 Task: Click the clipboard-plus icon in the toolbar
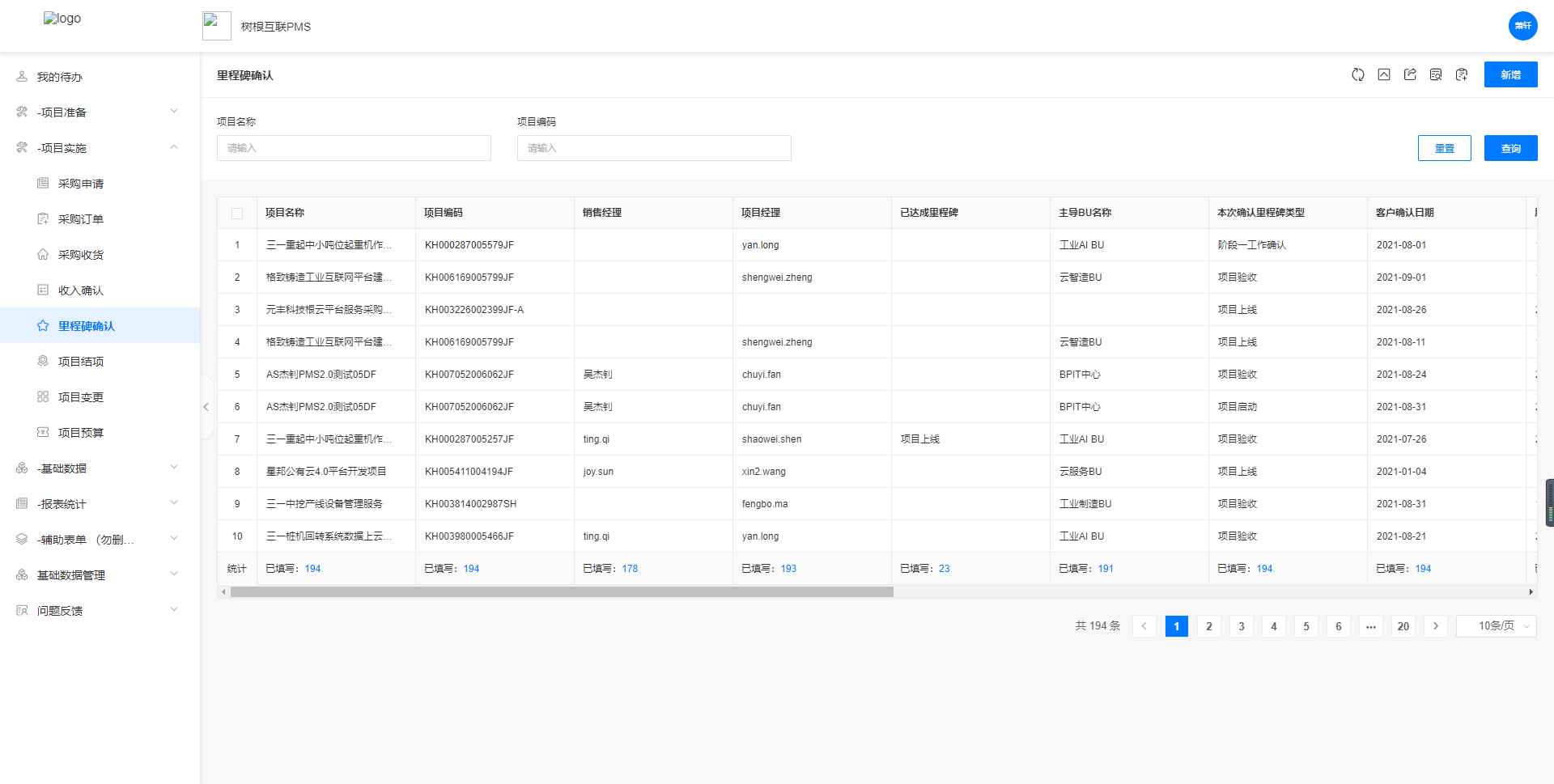1462,74
